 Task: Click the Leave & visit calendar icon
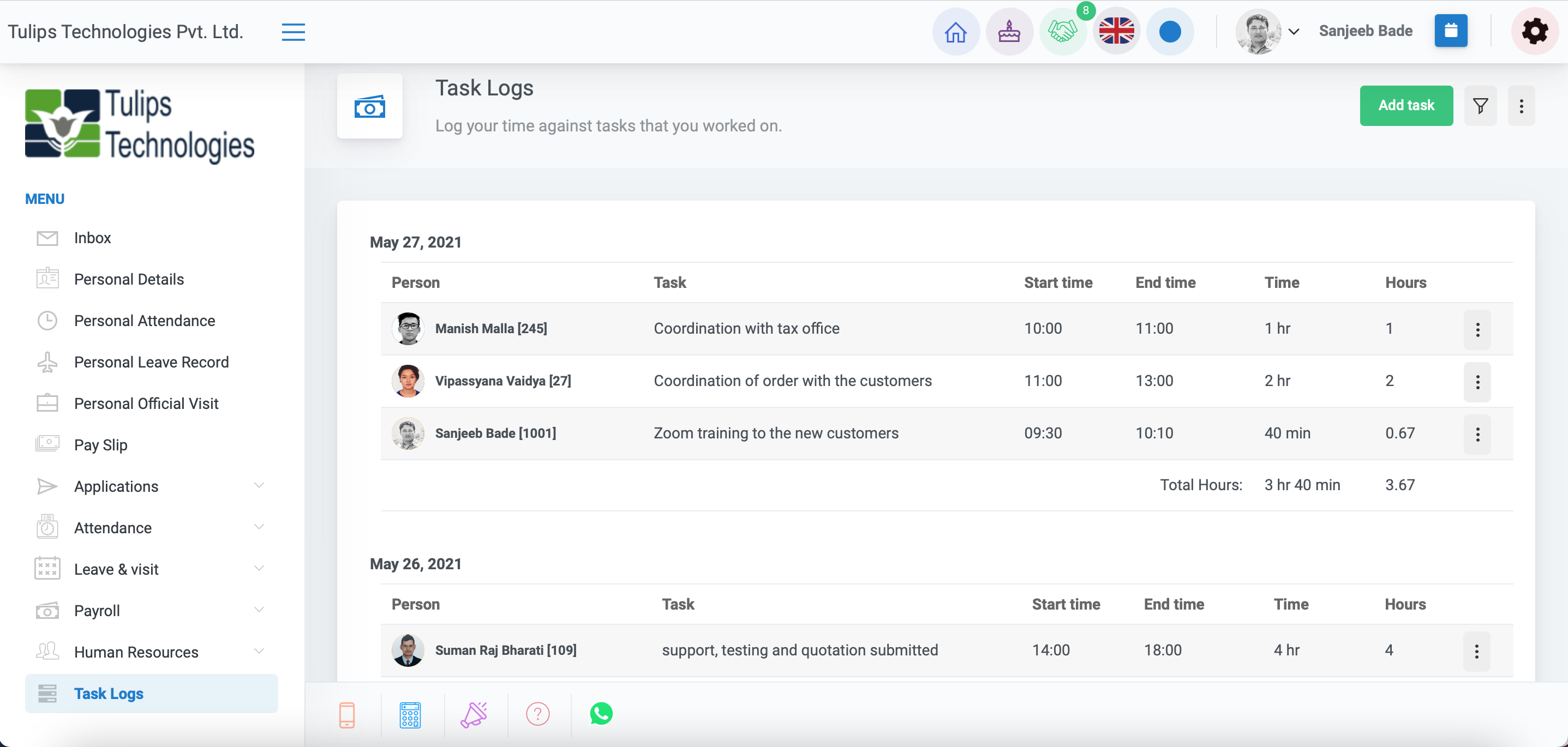pos(47,568)
